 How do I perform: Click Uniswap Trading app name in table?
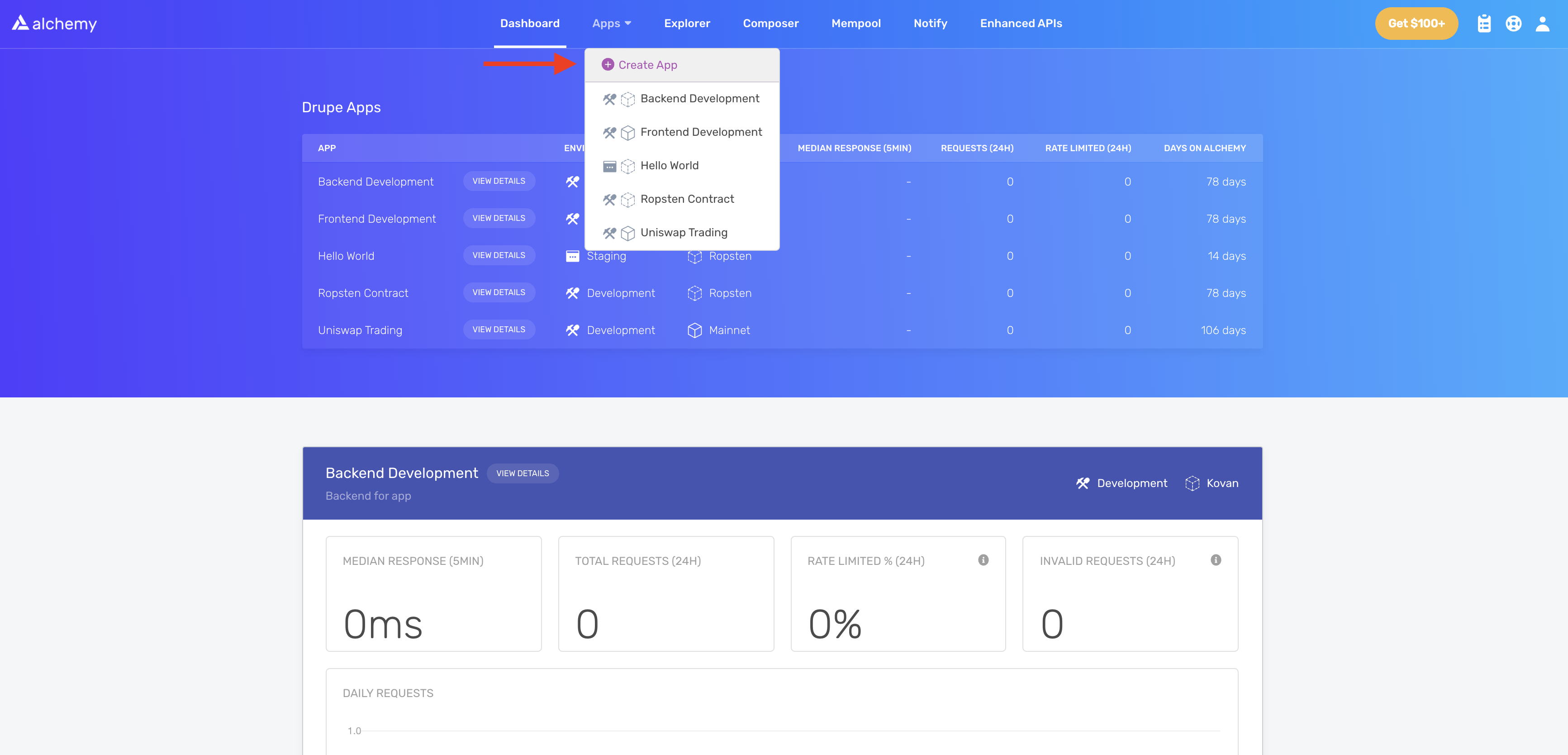coord(360,330)
